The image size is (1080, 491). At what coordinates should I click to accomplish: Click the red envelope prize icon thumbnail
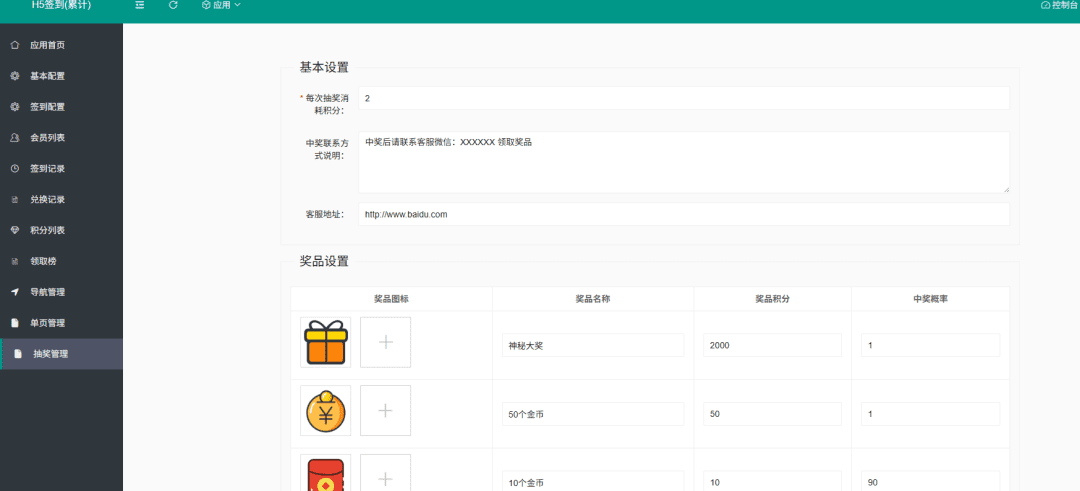pyautogui.click(x=326, y=472)
